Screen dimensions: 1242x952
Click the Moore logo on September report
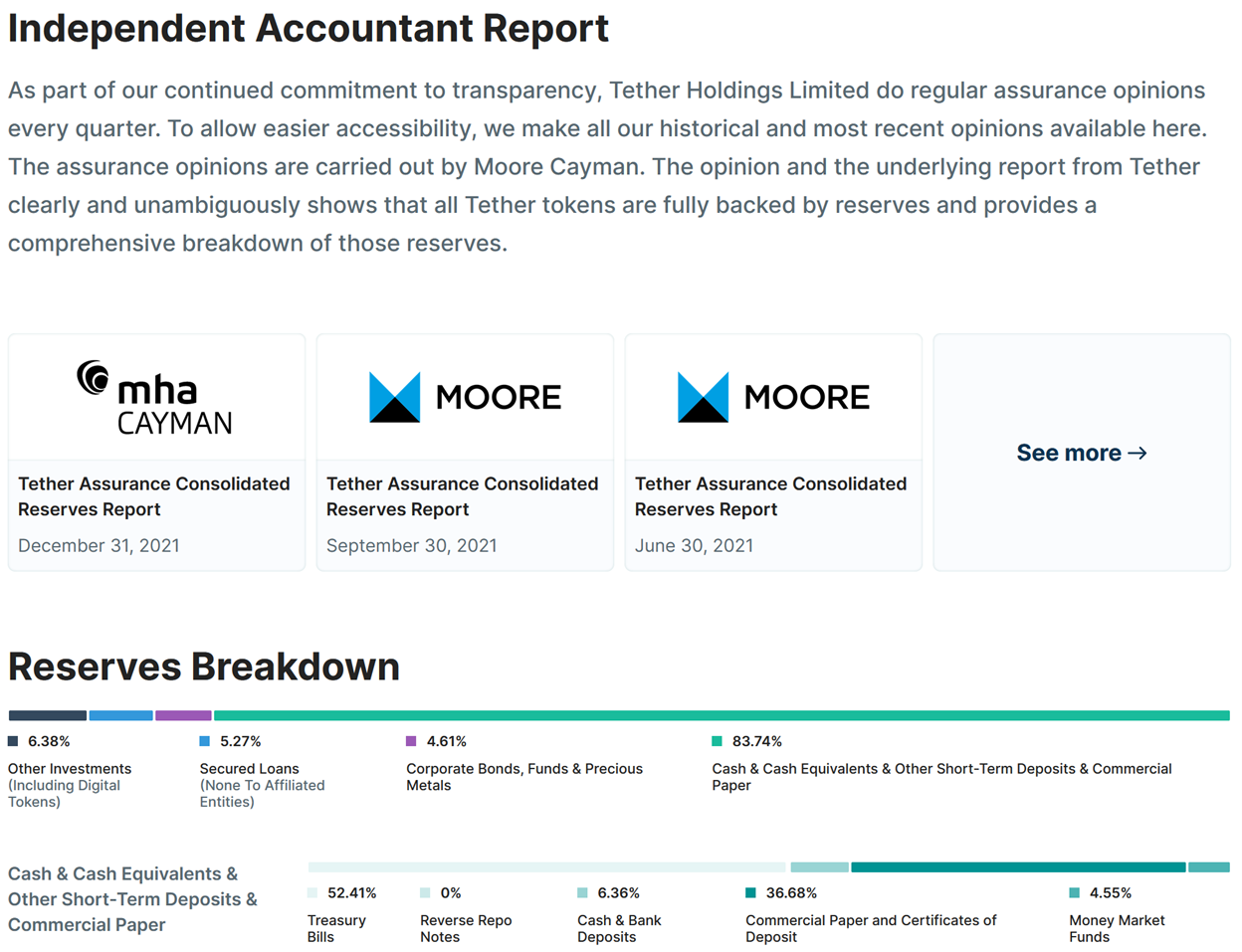click(465, 398)
